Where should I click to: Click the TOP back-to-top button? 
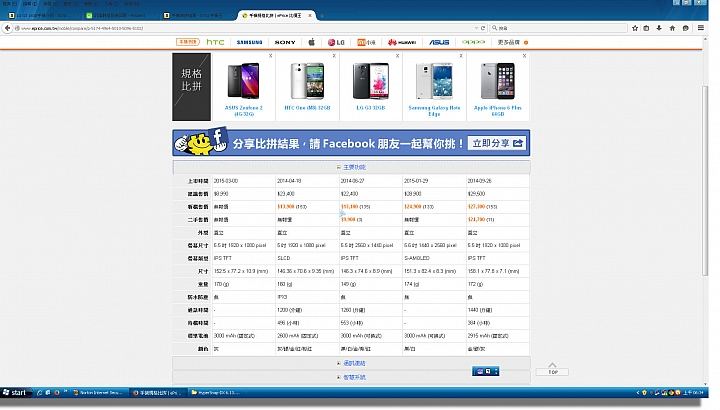552,369
